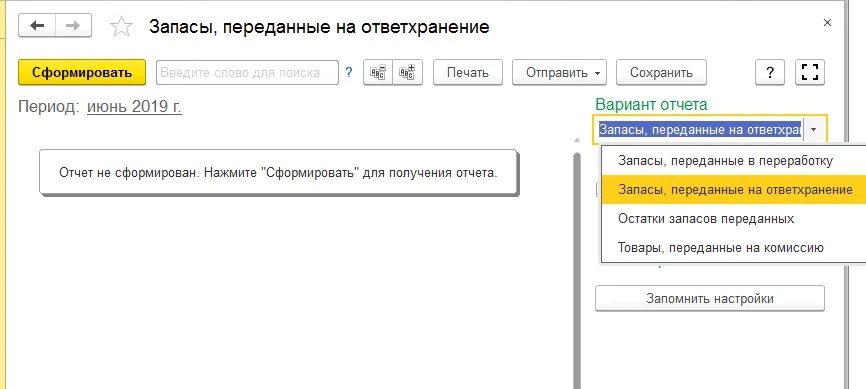Open the help button with question mark
Viewport: 866px width, 389px height.
[x=770, y=72]
